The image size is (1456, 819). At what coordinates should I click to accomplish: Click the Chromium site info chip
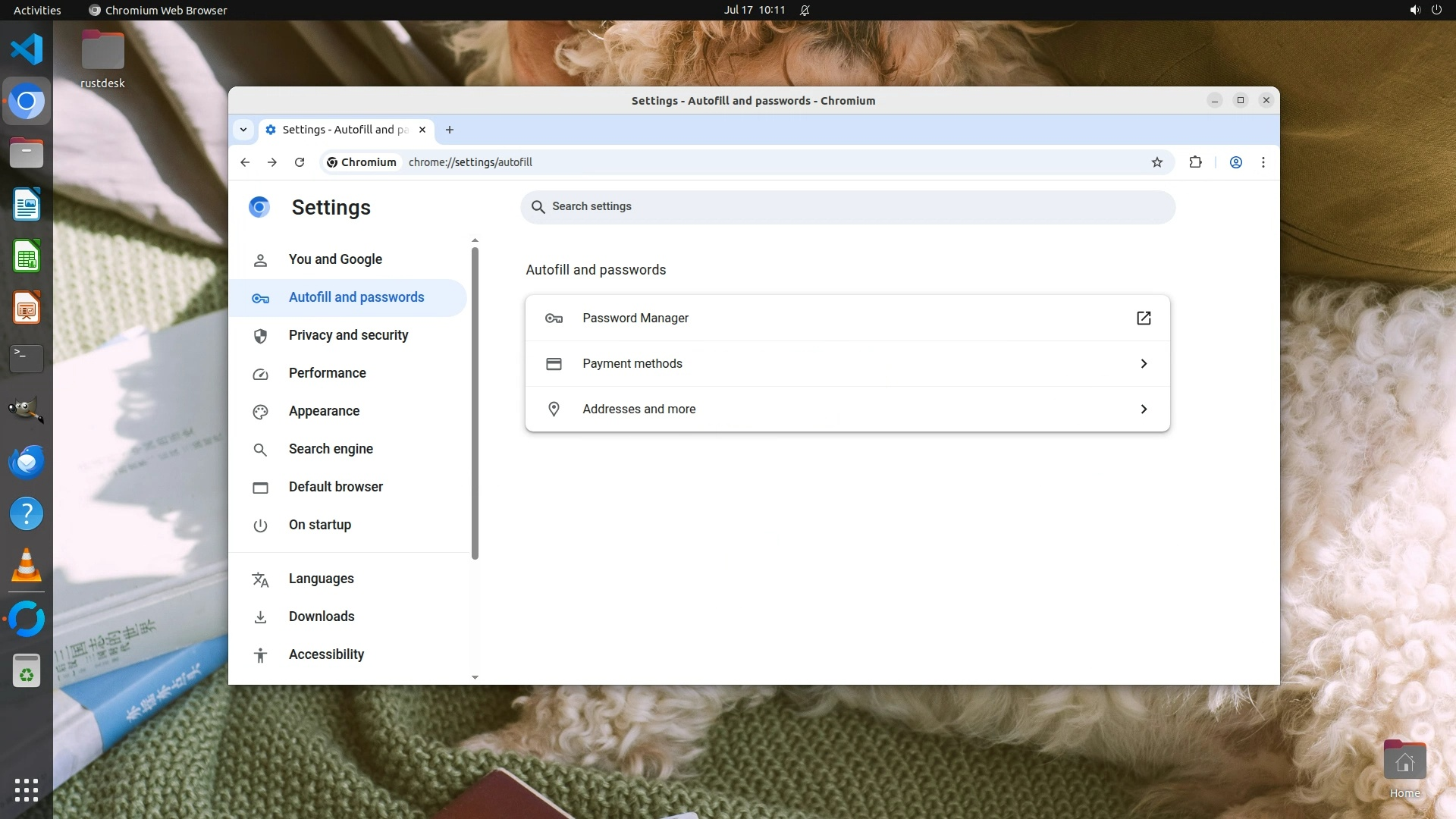pos(362,162)
